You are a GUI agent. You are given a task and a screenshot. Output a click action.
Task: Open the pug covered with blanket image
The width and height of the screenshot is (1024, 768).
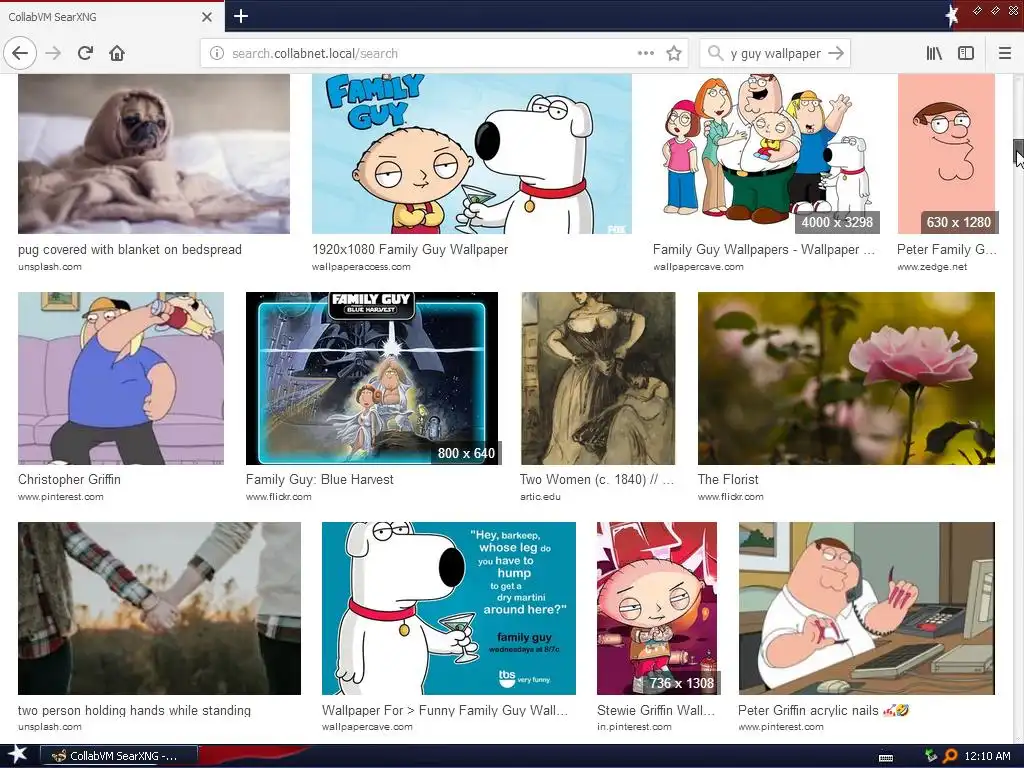(x=153, y=153)
